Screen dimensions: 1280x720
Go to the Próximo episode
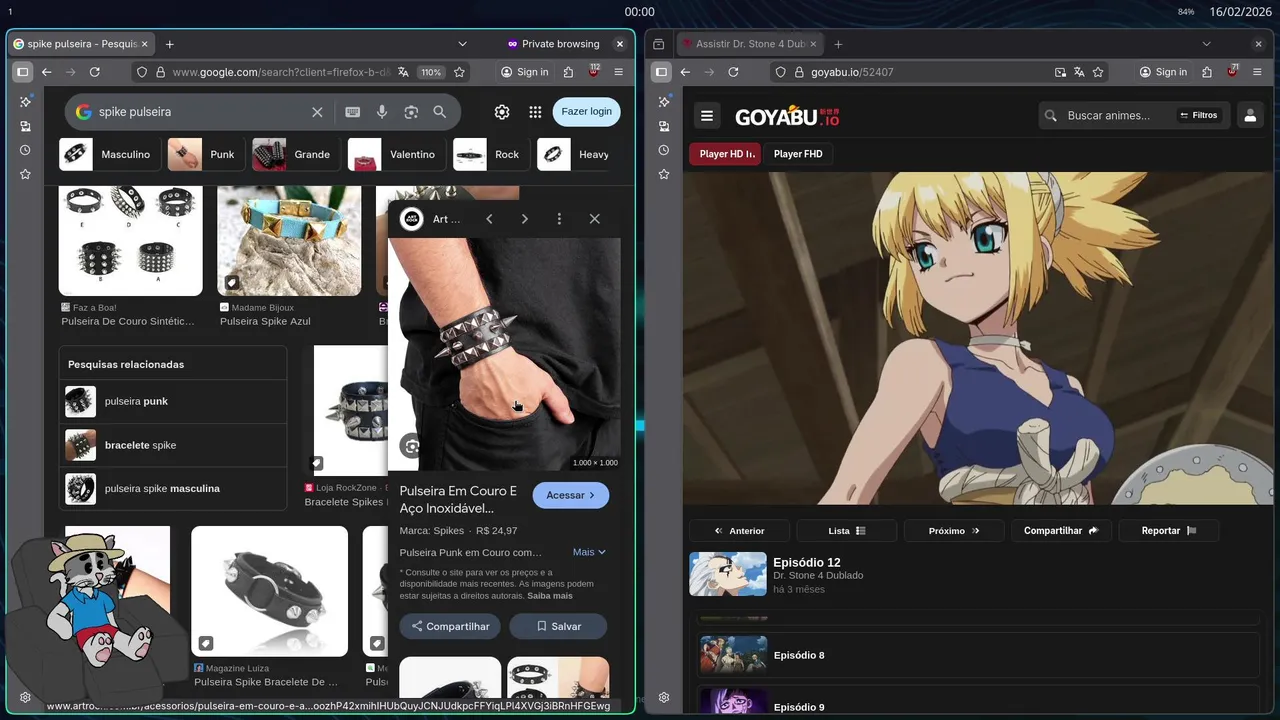pos(954,531)
